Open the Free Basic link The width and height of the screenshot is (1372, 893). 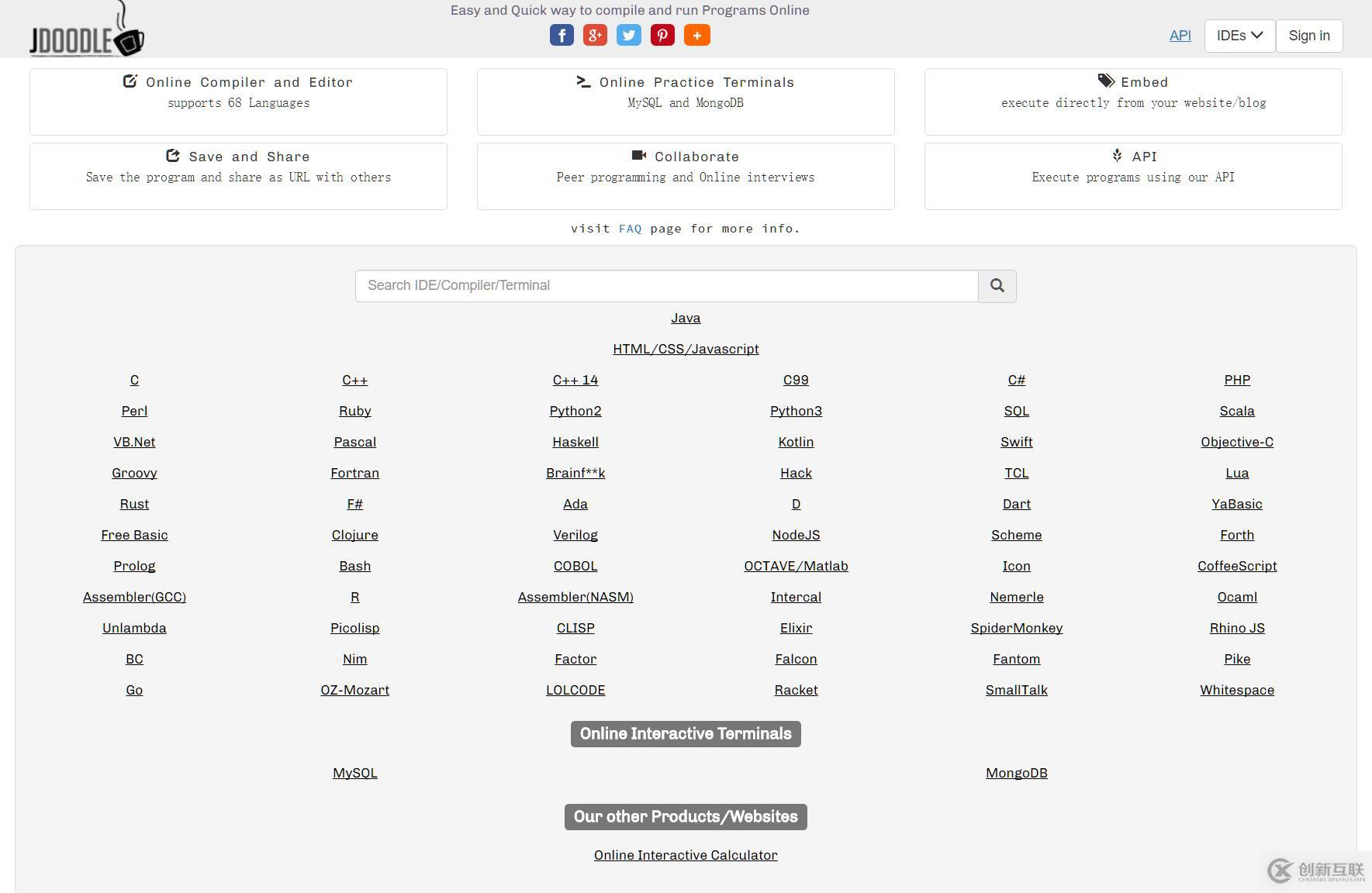[x=134, y=535]
